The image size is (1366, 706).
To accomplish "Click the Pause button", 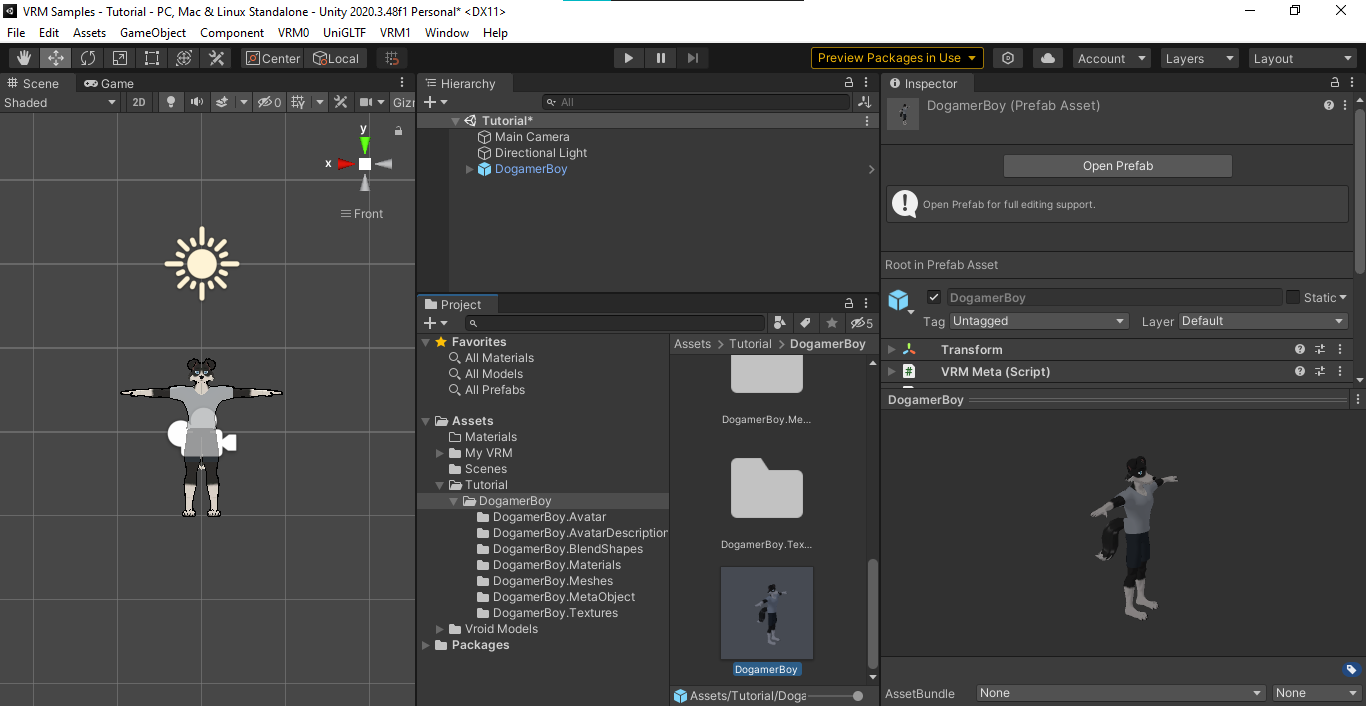I will click(661, 58).
